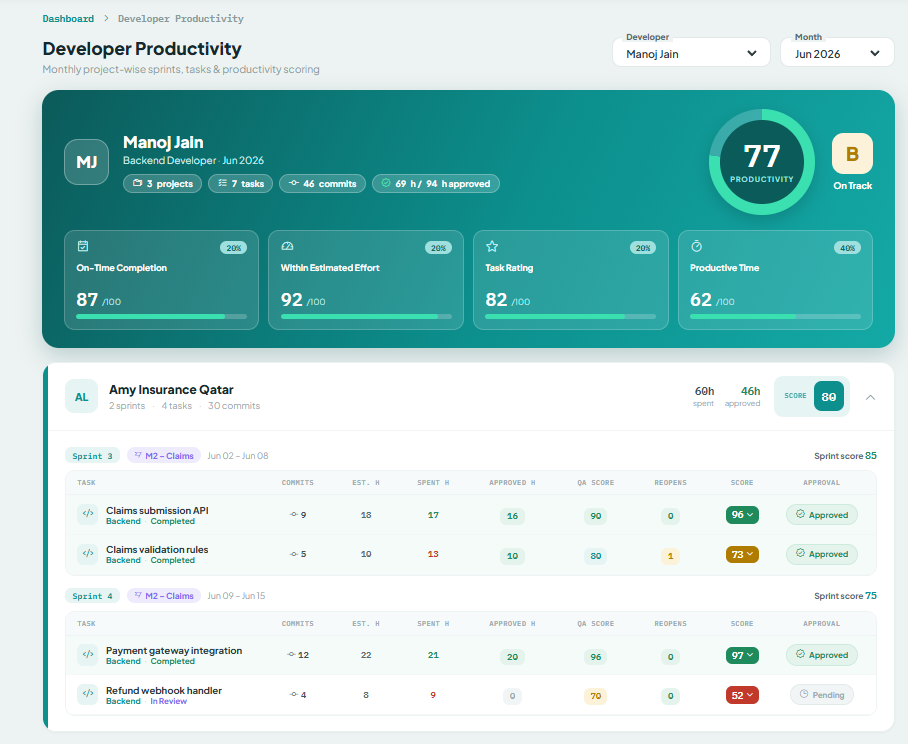Click the 77 productivity score ring

761,162
